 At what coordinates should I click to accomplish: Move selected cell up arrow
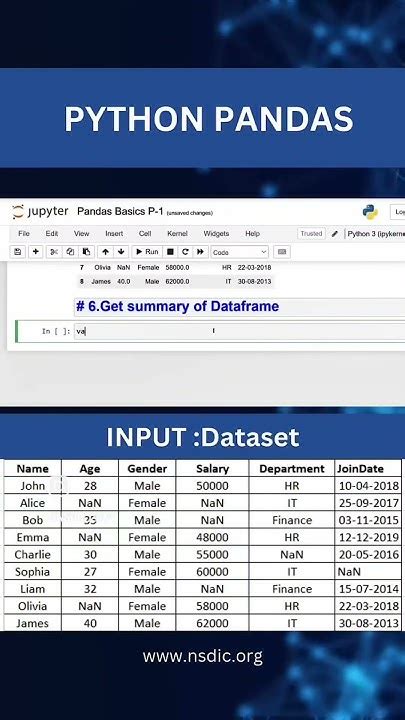[105, 252]
